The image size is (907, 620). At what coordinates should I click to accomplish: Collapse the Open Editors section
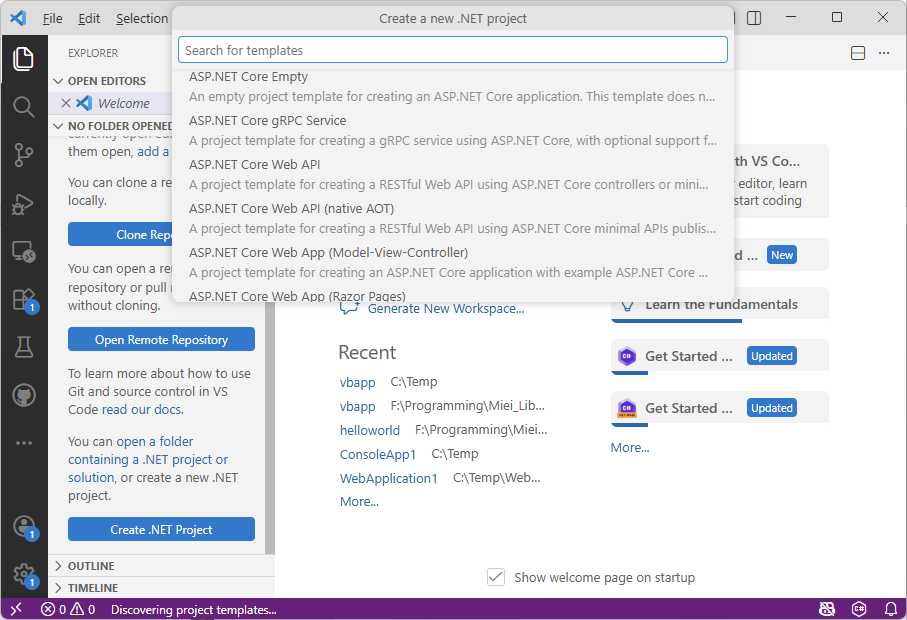pos(58,81)
